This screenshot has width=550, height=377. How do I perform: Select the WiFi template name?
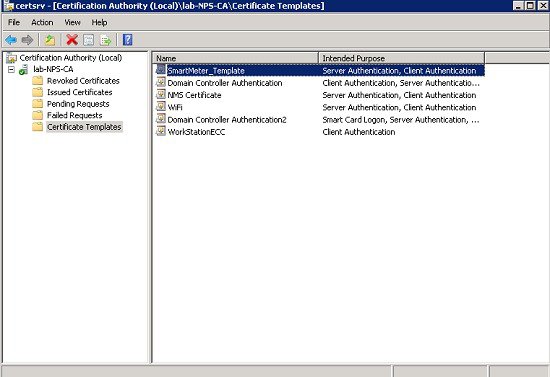(x=175, y=108)
